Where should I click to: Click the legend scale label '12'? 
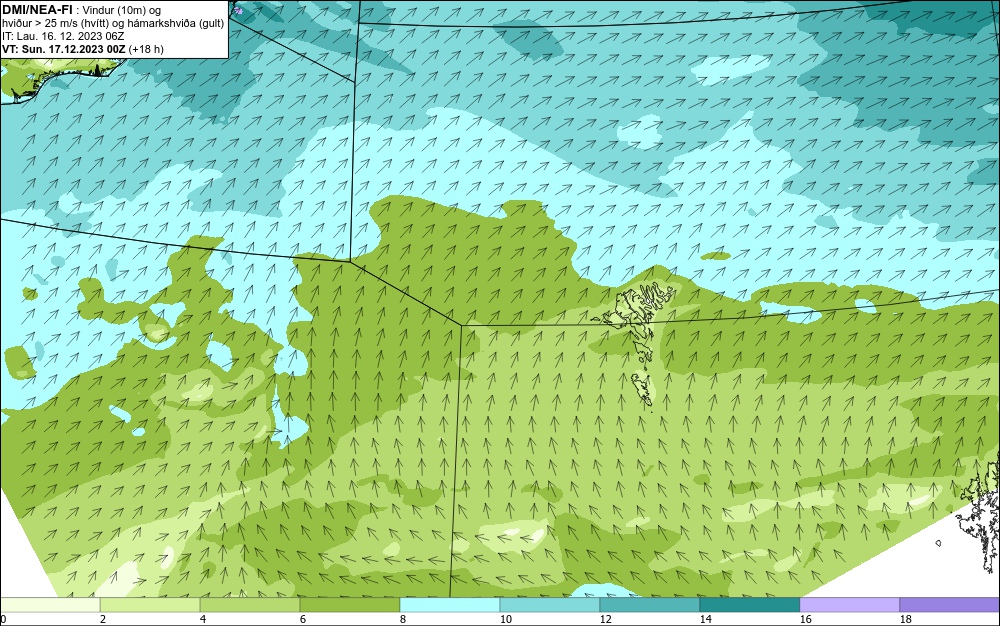(x=605, y=619)
